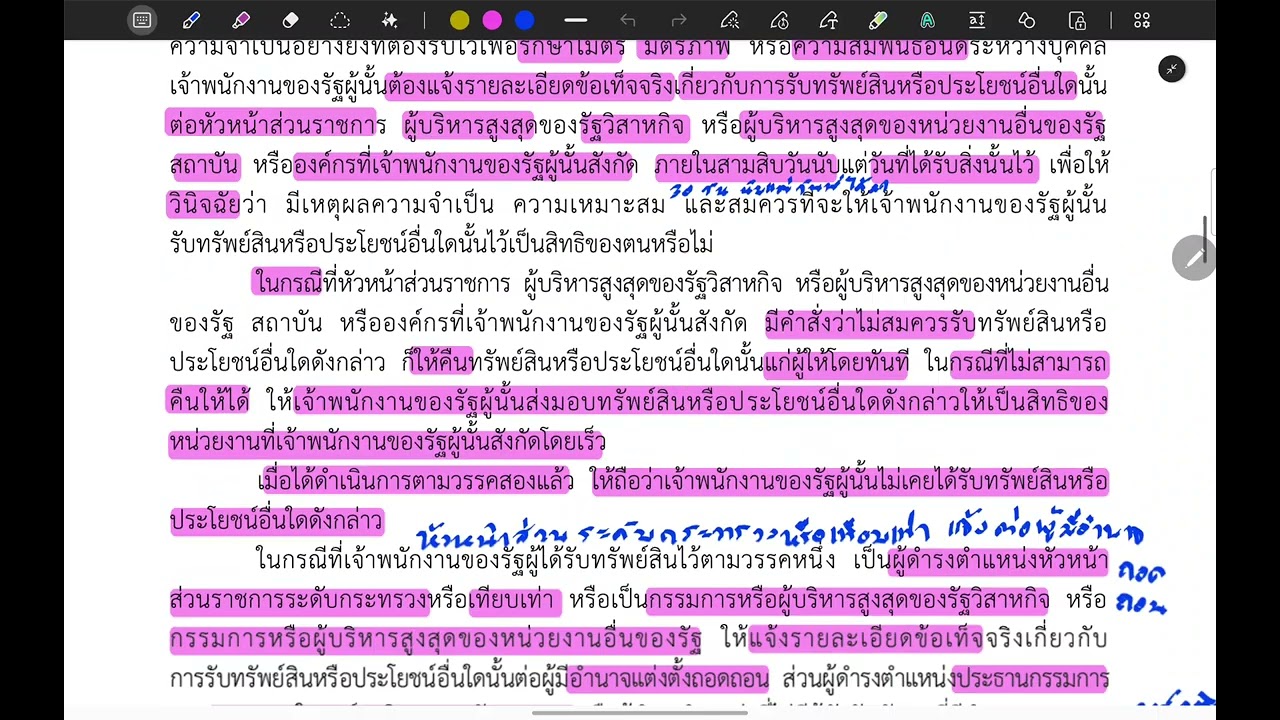Click highlighted phrase "ต่อหัวหน้าส่วนราชการ"
Screen dimensions: 1280x720
coord(276,125)
